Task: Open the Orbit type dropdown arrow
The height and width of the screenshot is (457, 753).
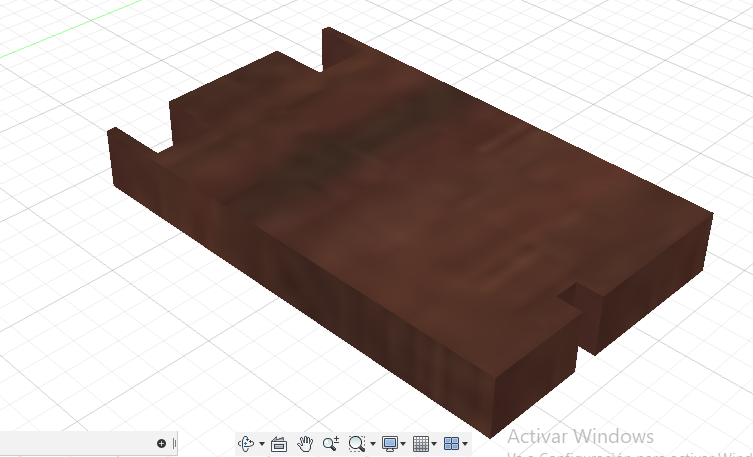Action: 262,444
